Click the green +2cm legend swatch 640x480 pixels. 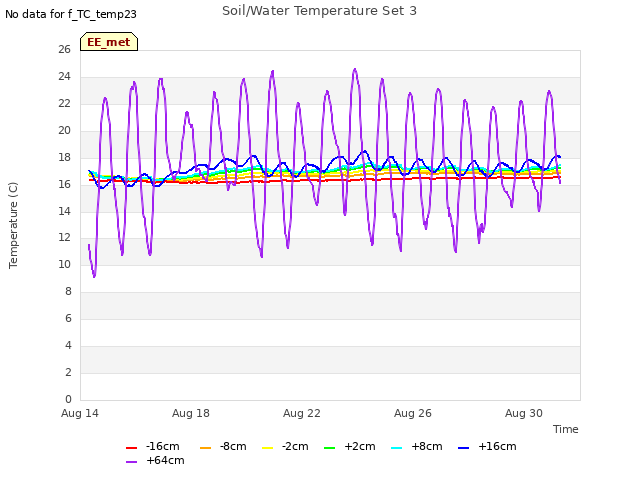(x=329, y=448)
